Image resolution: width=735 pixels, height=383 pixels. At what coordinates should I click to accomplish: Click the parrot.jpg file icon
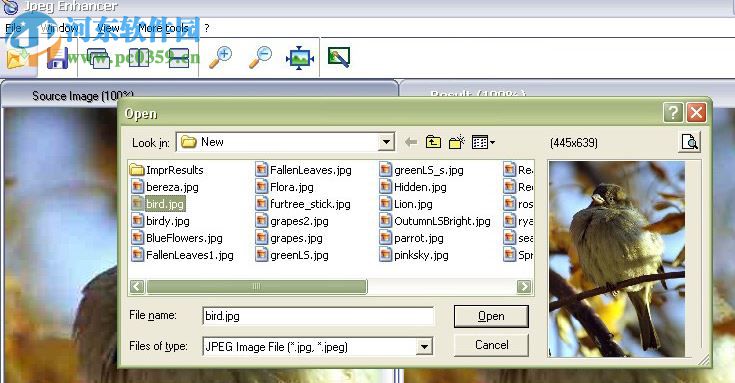tap(385, 238)
